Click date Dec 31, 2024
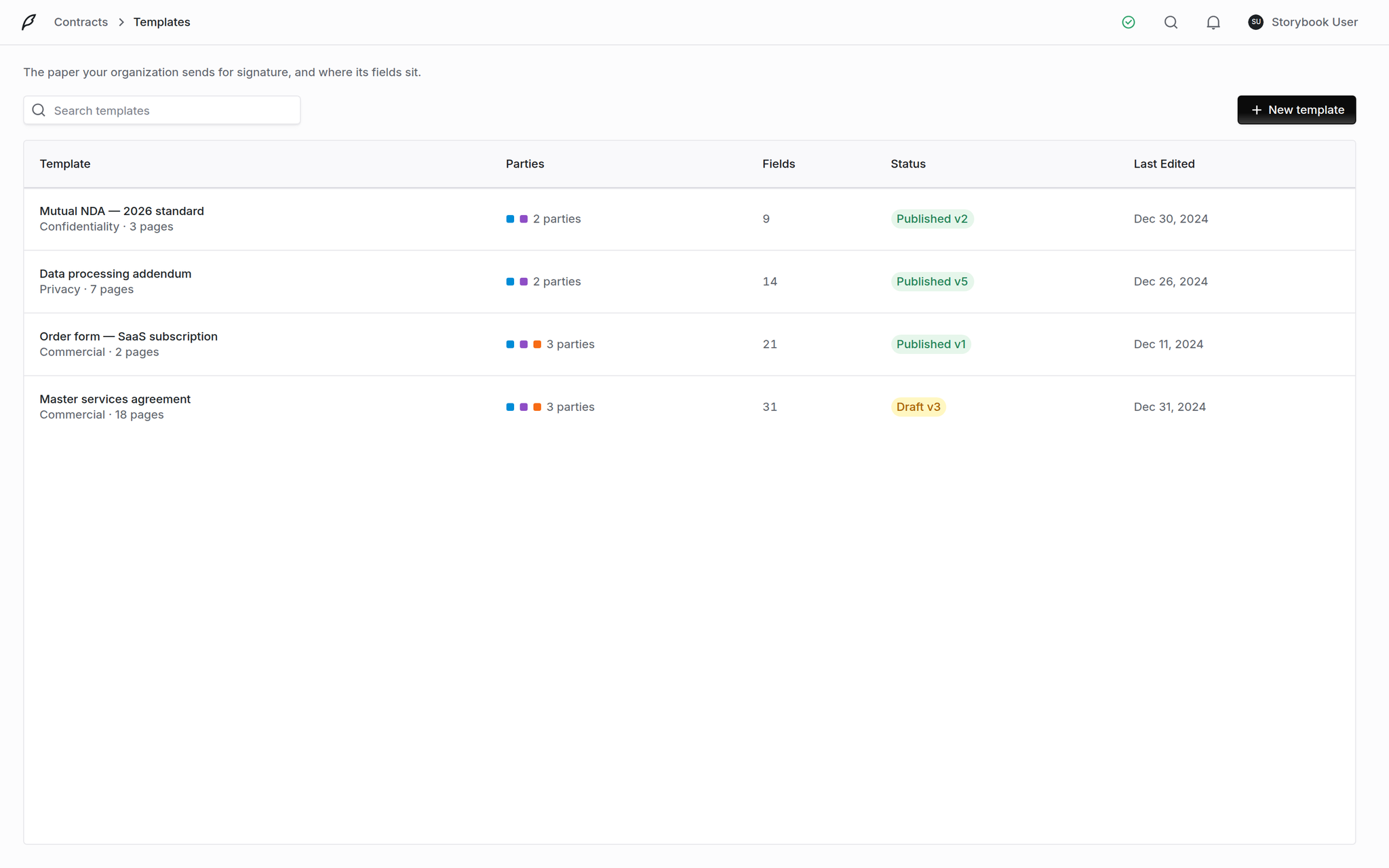 coord(1170,407)
